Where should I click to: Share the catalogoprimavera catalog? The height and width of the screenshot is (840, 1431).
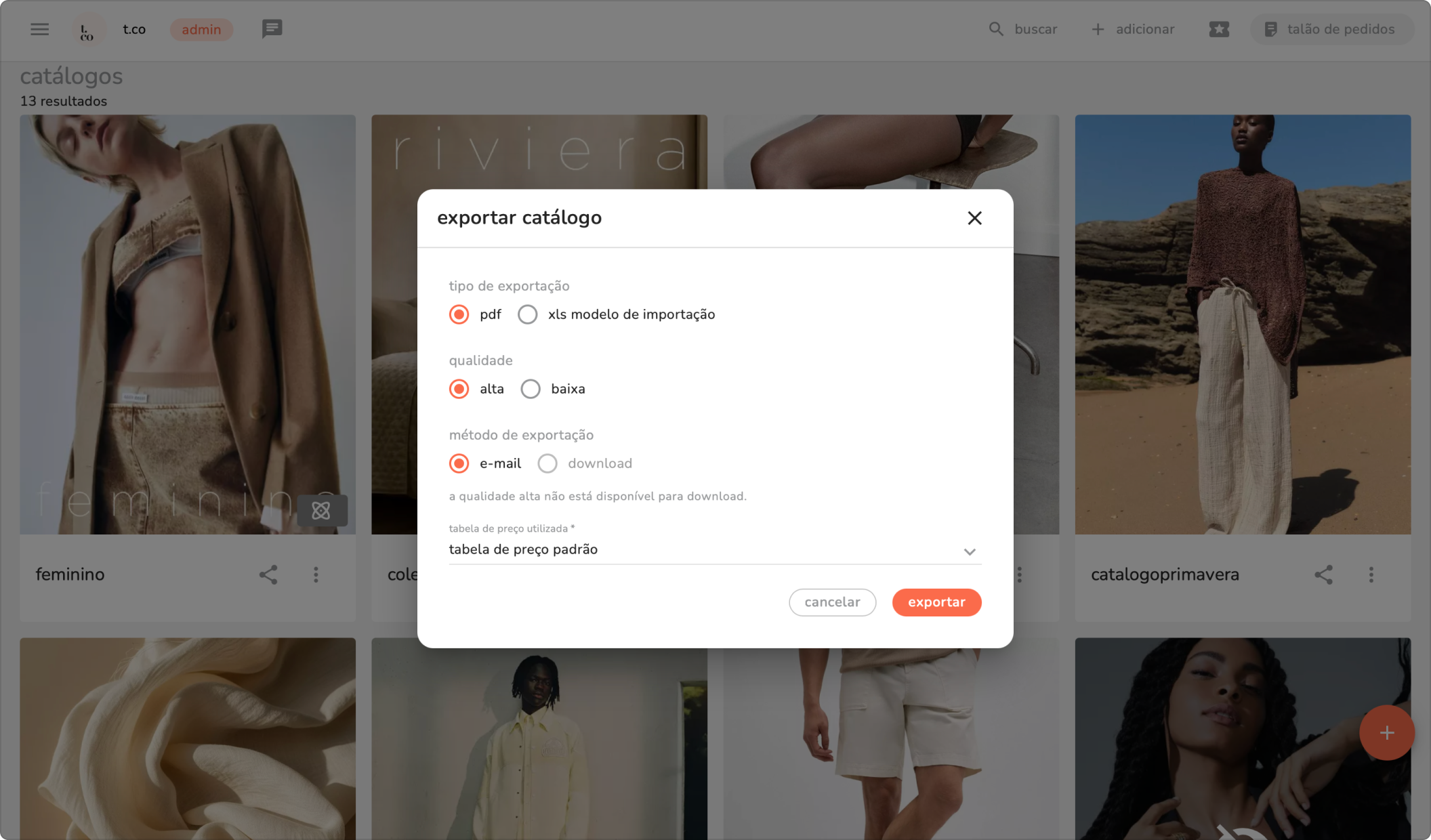[x=1323, y=574]
